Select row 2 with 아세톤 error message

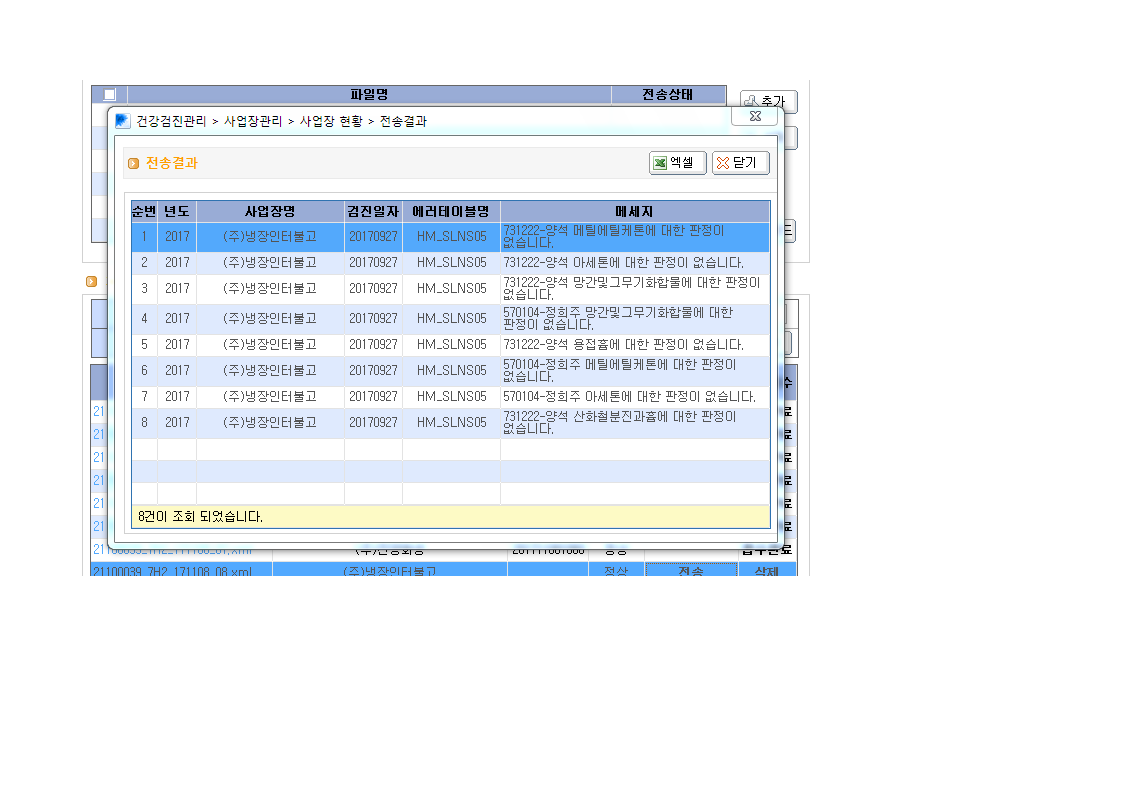[x=450, y=263]
